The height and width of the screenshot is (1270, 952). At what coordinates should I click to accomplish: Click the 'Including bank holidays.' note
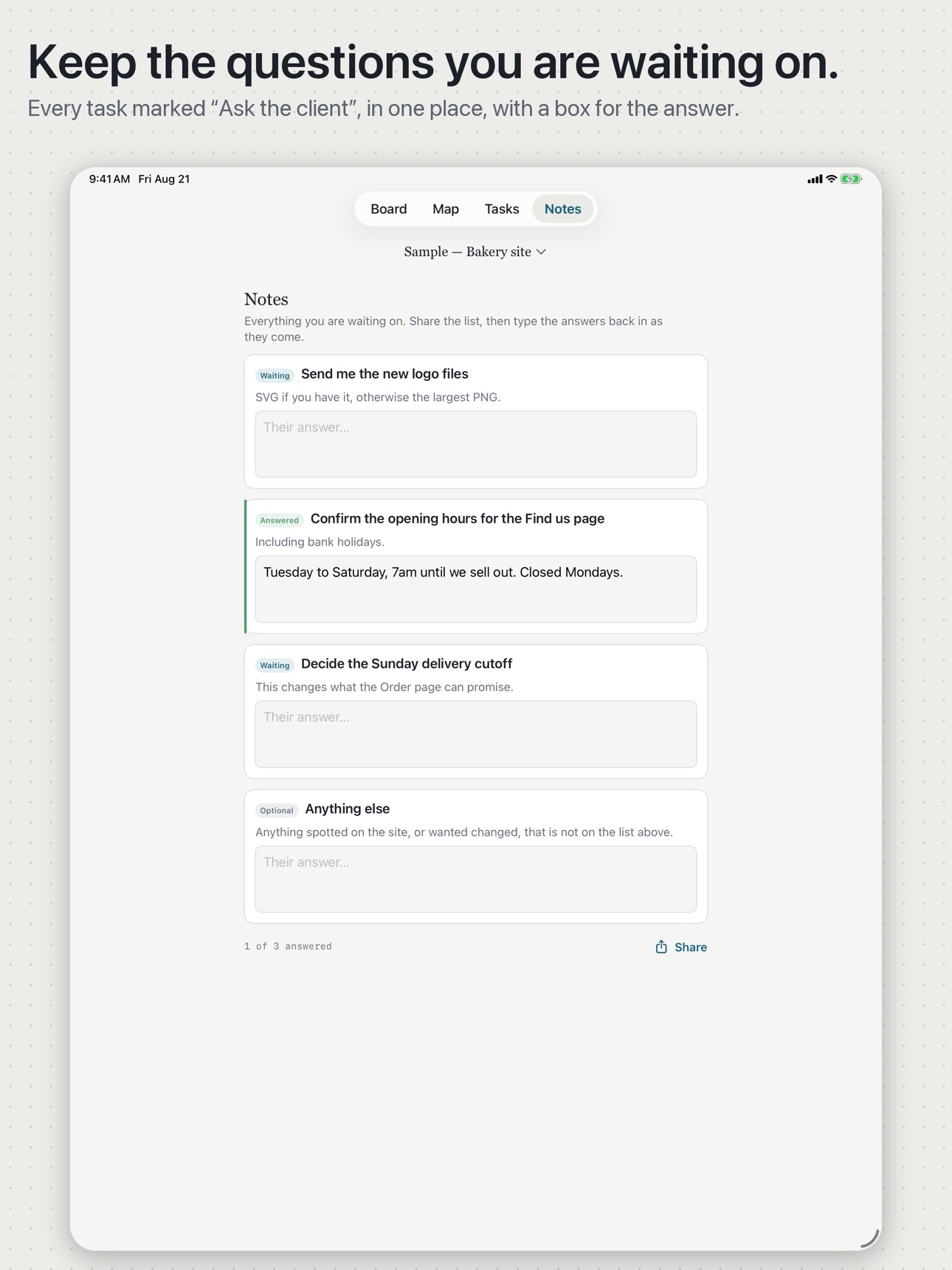[x=320, y=542]
